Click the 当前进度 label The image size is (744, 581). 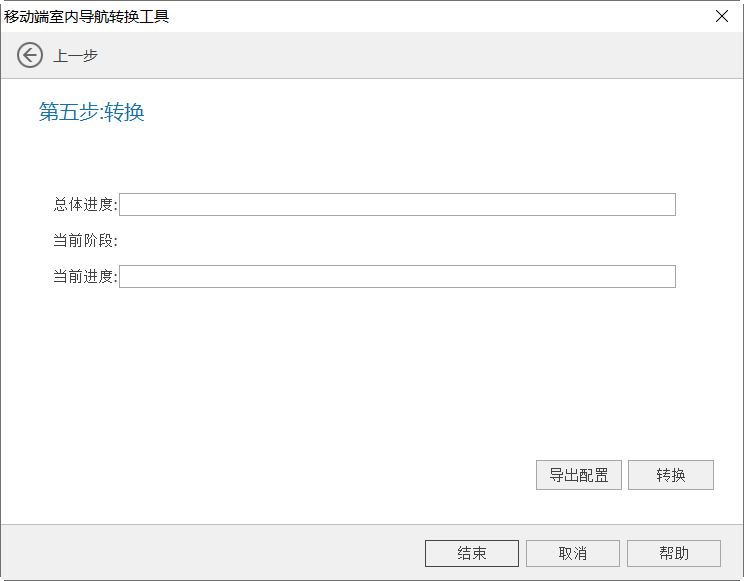(85, 277)
